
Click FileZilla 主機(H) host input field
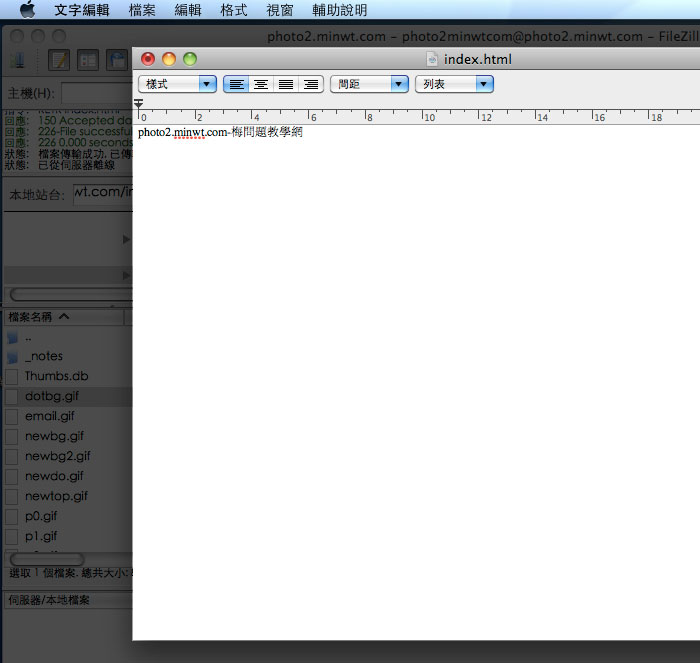coord(97,93)
